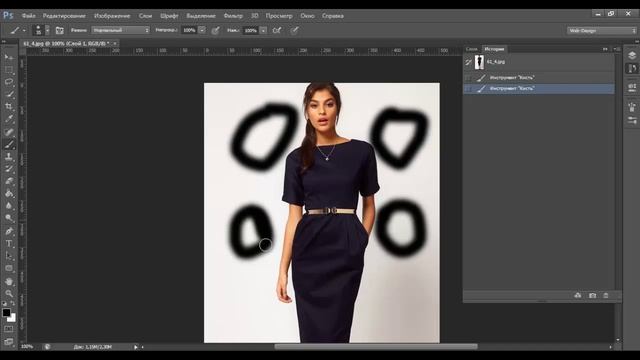The image size is (640, 360).
Task: Open the Файл menu
Action: (x=29, y=16)
